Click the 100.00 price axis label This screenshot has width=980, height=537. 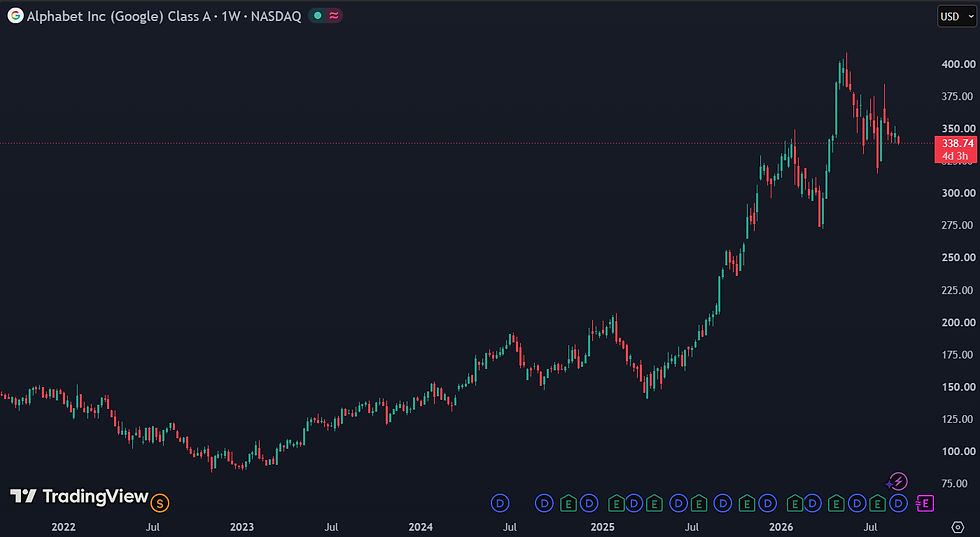click(958, 451)
